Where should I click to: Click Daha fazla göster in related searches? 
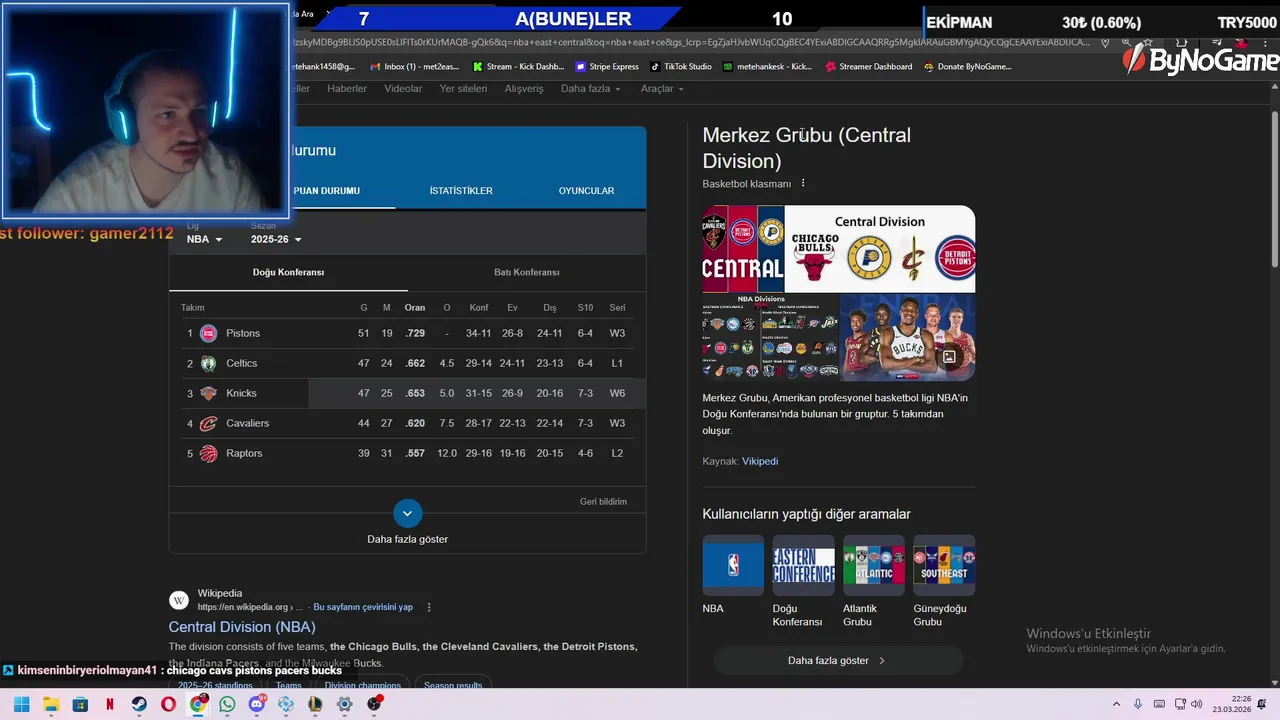837,660
